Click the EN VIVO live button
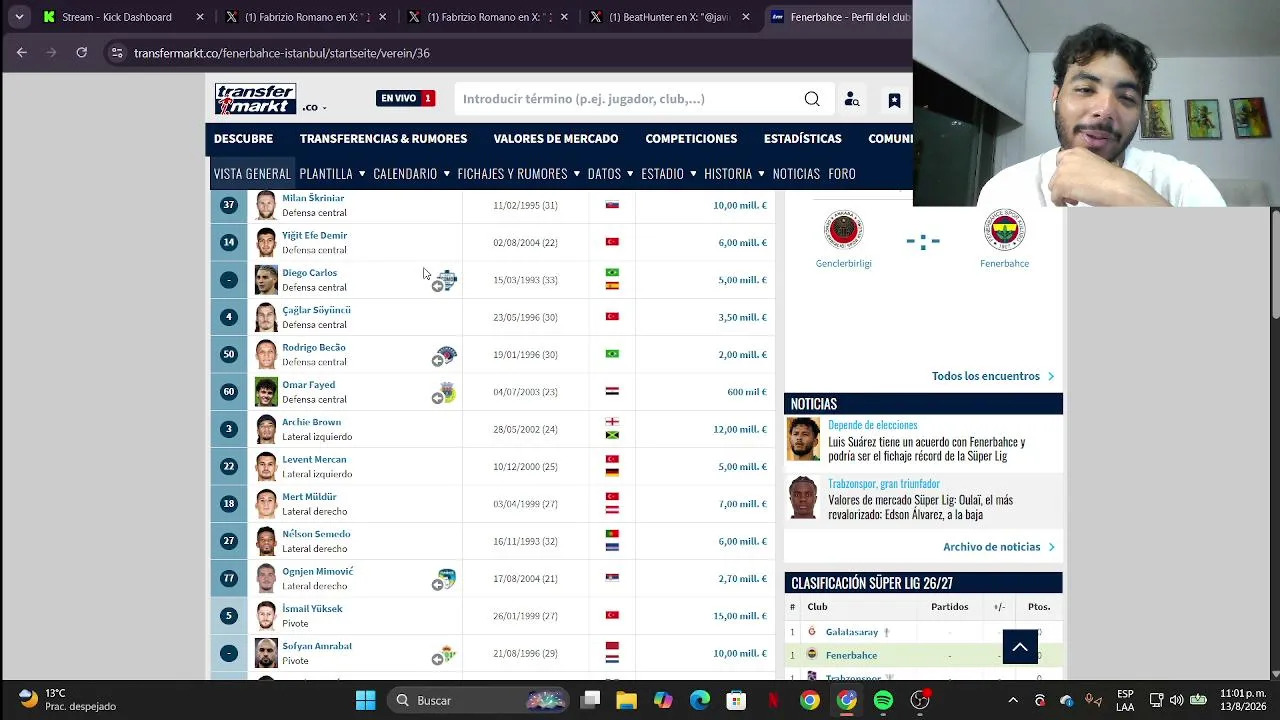Image resolution: width=1280 pixels, height=720 pixels. [x=405, y=98]
